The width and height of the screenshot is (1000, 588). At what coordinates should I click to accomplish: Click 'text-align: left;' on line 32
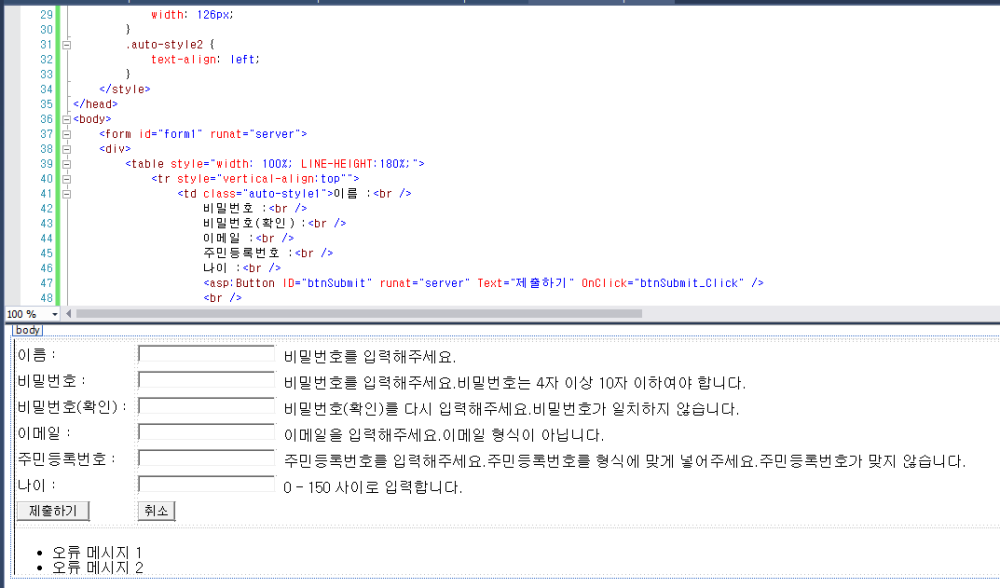205,59
